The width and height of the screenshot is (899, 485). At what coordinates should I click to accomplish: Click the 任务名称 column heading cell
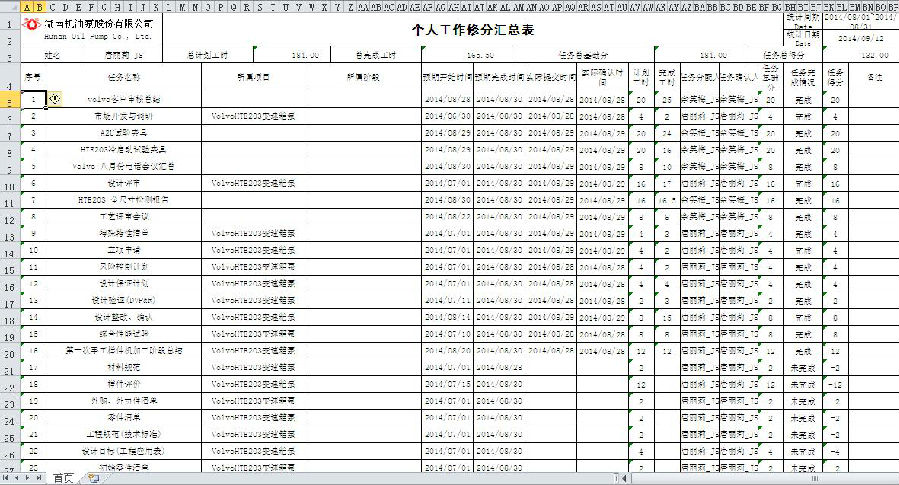coord(124,77)
